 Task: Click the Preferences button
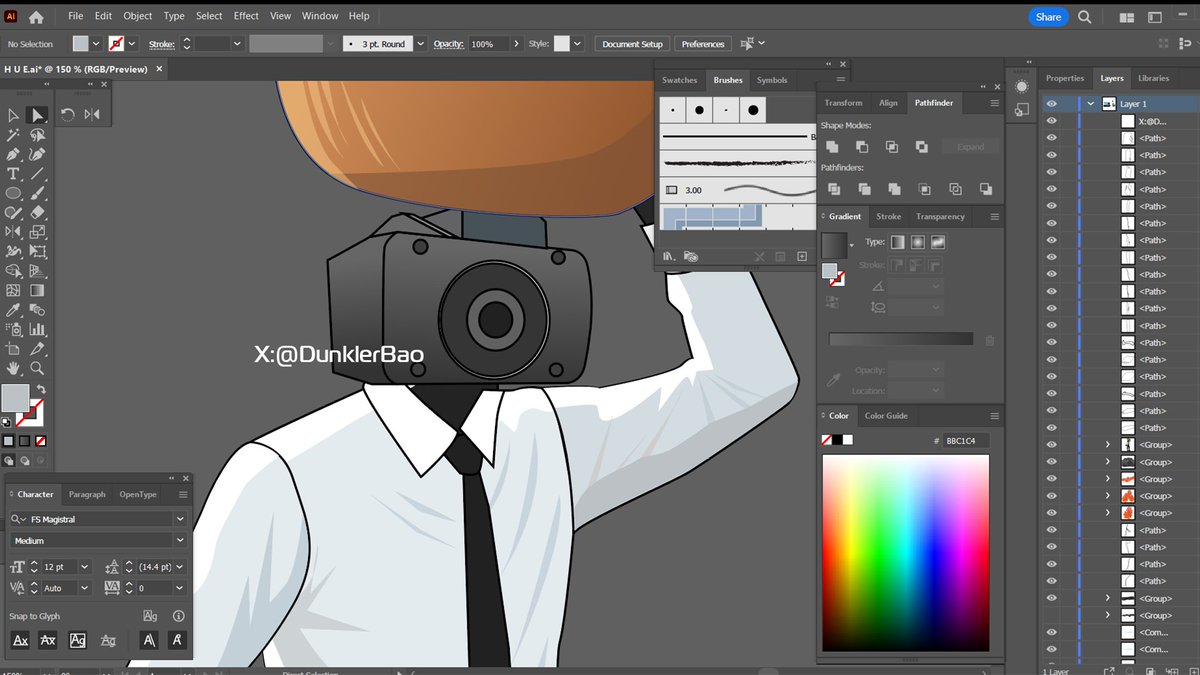click(x=703, y=44)
